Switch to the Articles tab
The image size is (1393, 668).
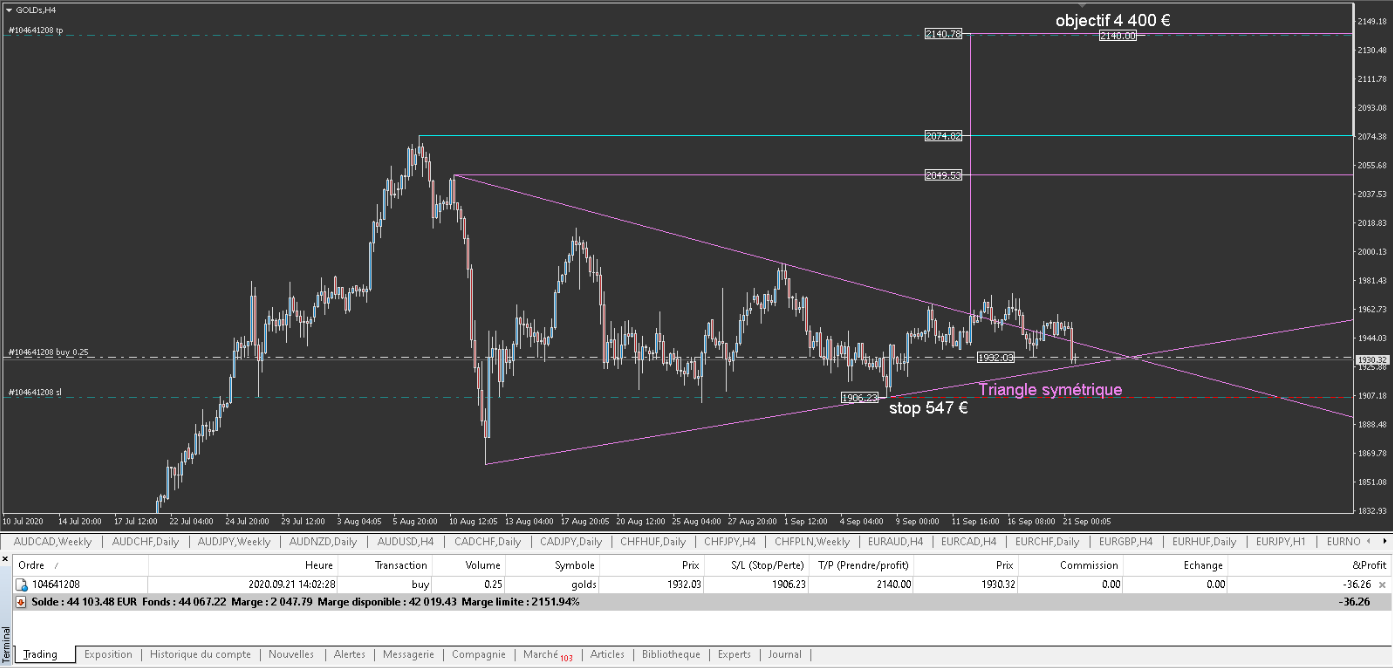pos(607,654)
